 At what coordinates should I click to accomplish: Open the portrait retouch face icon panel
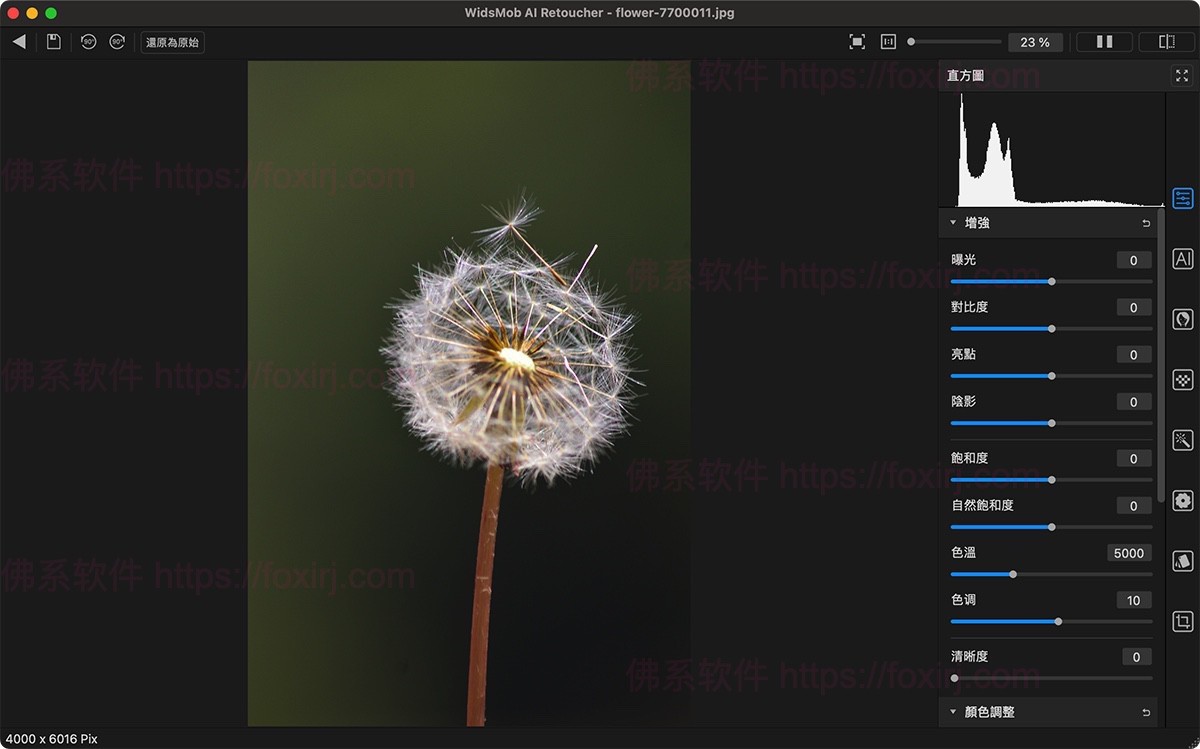(x=1182, y=319)
